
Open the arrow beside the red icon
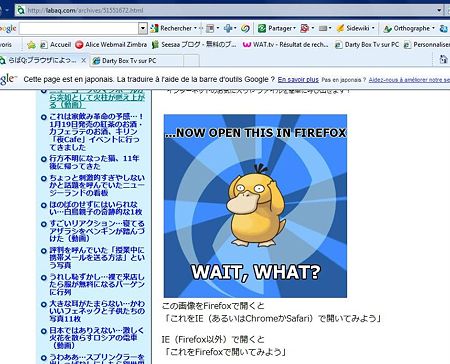(x=313, y=28)
